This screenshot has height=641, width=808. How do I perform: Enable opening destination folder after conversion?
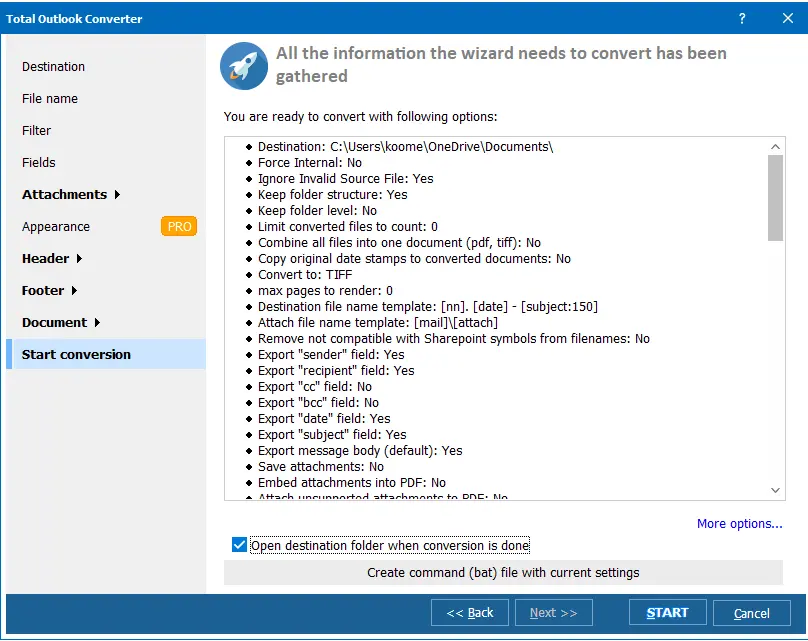click(x=238, y=545)
